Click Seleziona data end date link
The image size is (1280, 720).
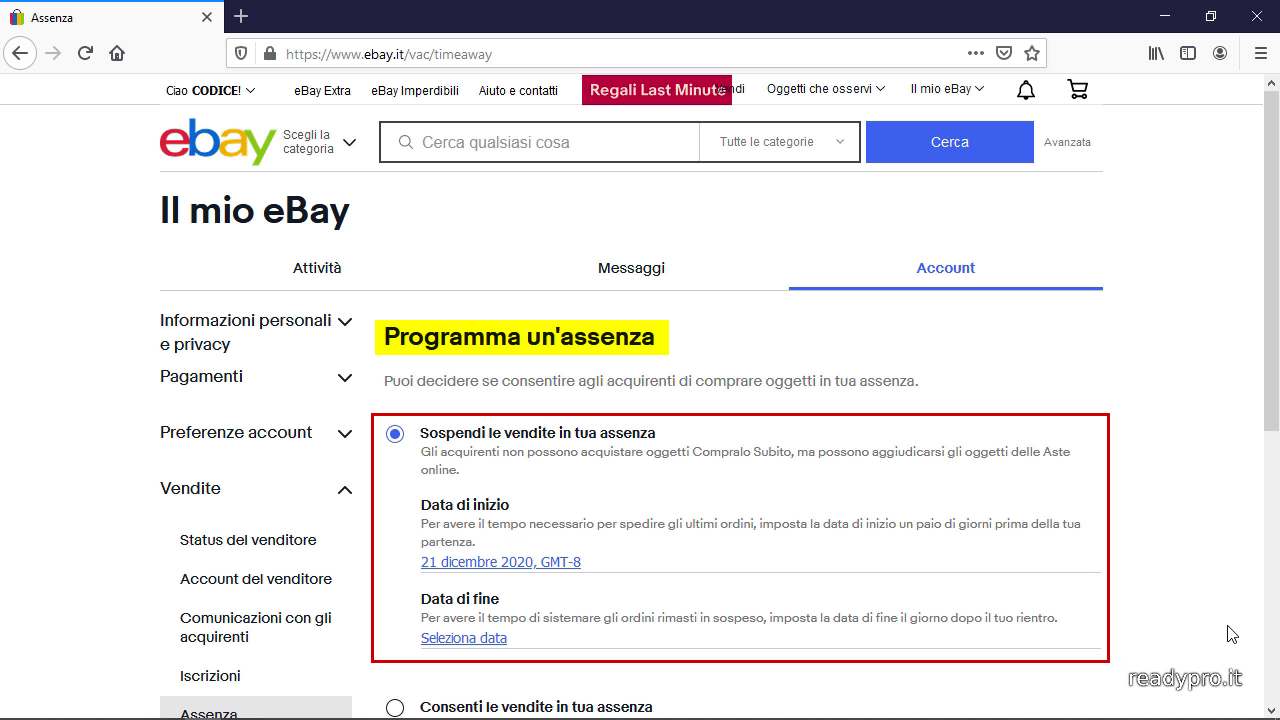(x=464, y=638)
